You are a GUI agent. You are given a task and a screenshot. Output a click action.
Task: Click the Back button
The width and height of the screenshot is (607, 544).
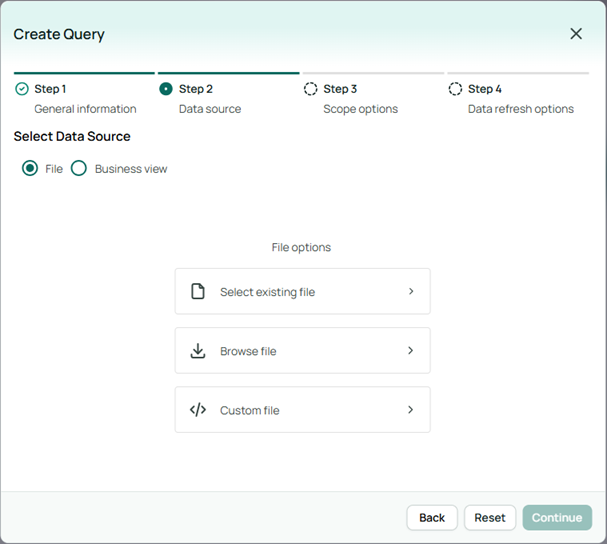432,518
